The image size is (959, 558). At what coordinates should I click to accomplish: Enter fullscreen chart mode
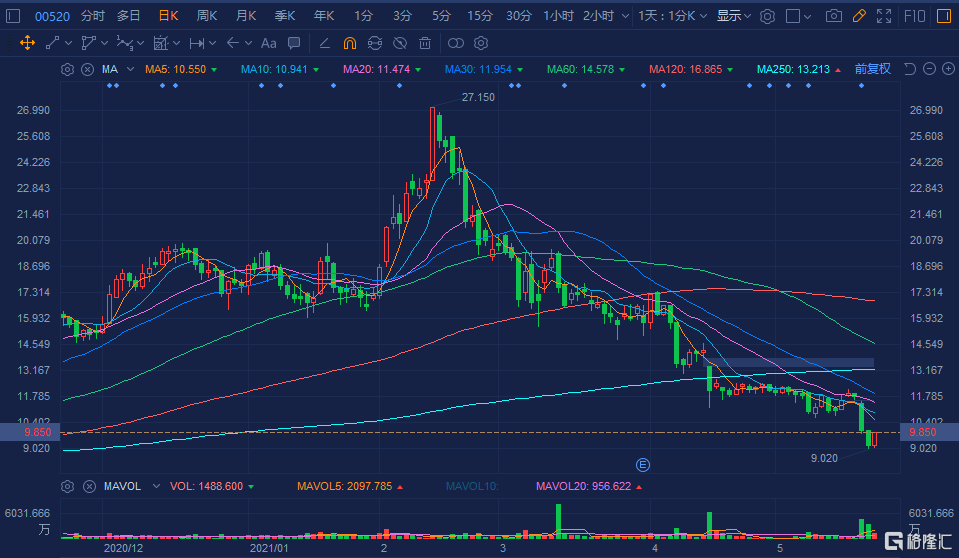[883, 16]
